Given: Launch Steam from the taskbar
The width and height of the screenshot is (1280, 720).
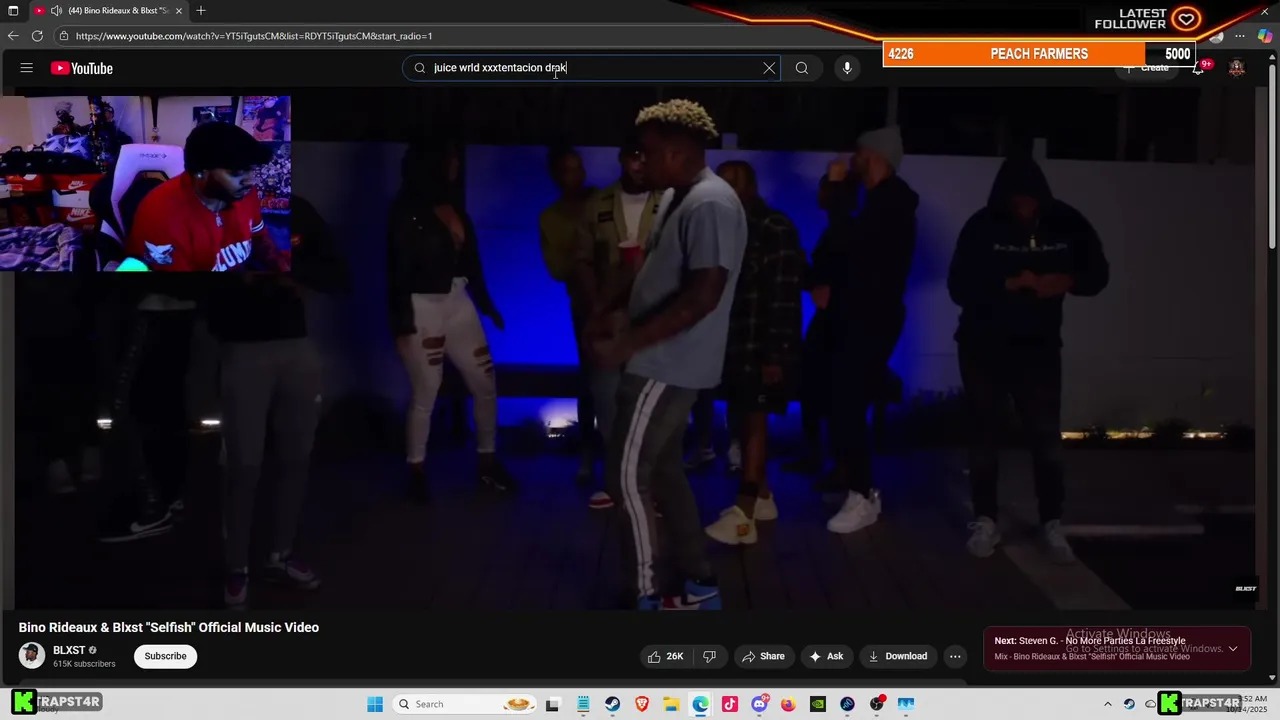Looking at the screenshot, I should click(x=612, y=704).
